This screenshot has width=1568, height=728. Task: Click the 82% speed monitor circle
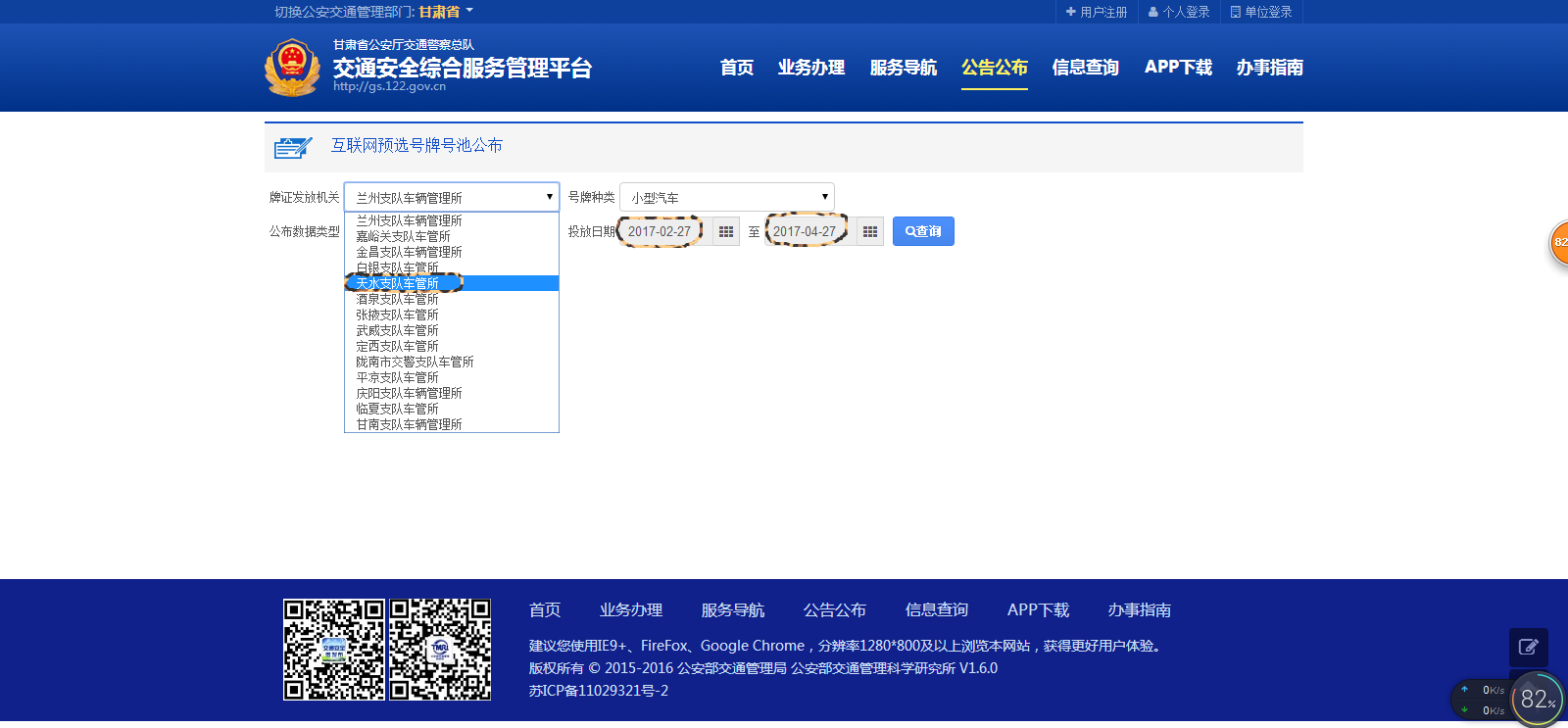pyautogui.click(x=1537, y=699)
